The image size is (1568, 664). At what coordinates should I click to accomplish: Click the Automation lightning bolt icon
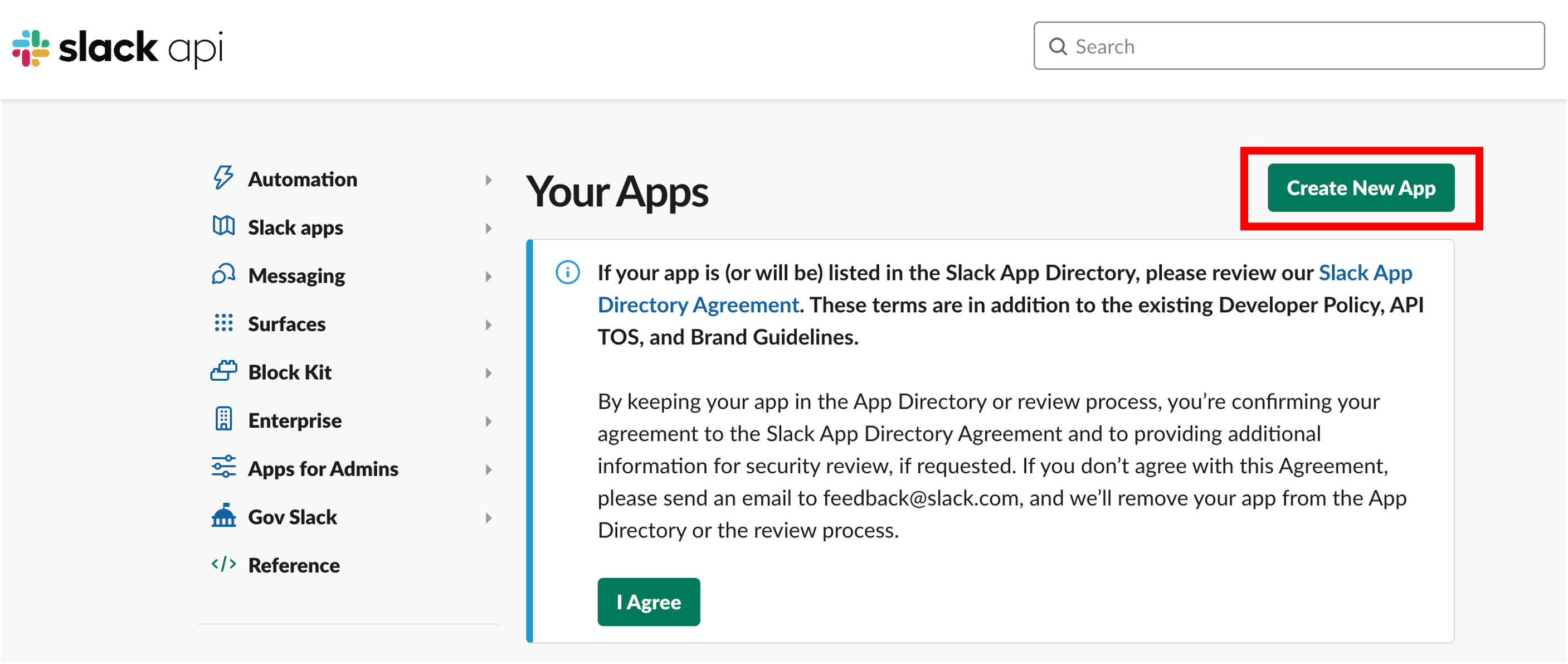point(223,178)
